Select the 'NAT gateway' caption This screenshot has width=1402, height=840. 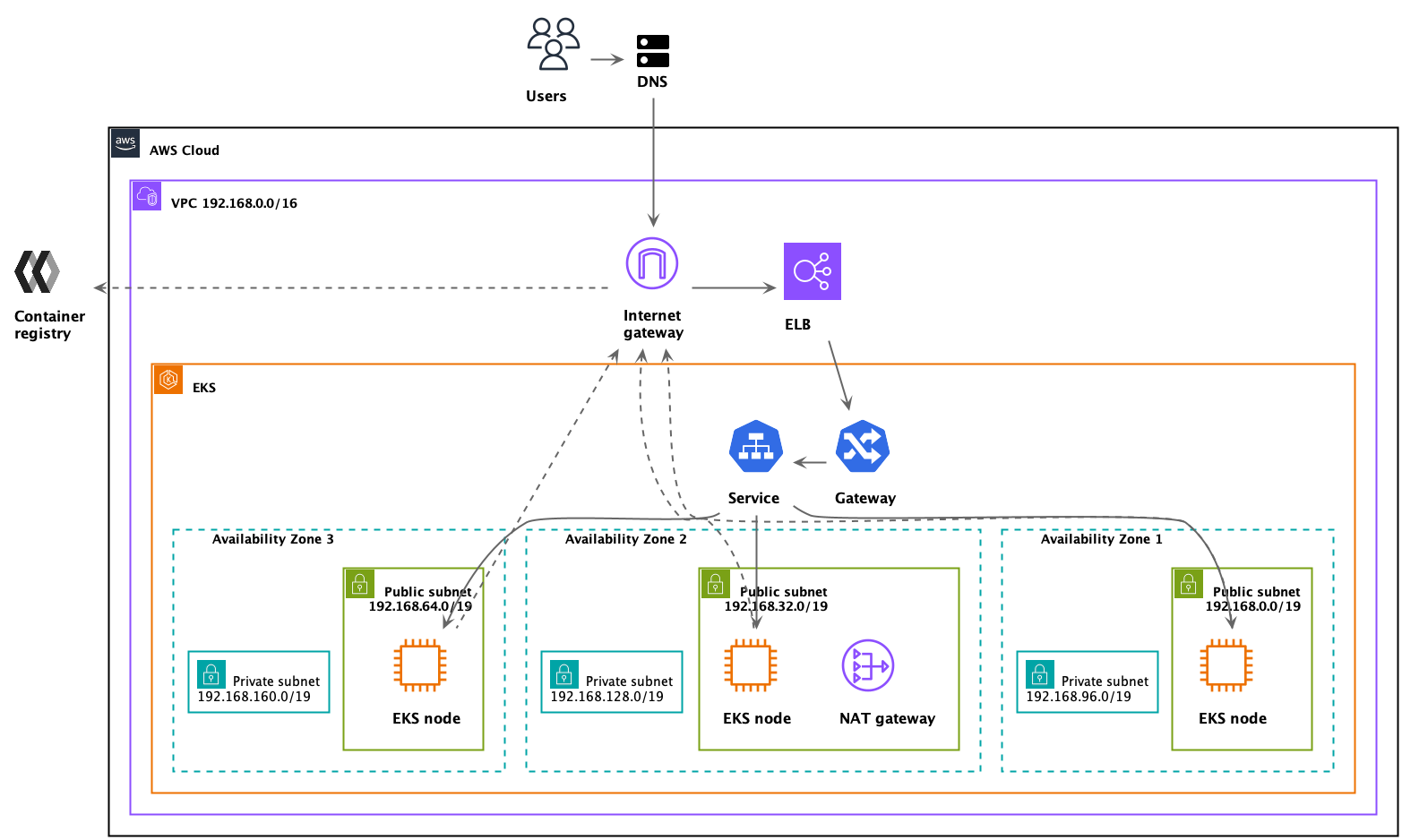click(x=888, y=718)
